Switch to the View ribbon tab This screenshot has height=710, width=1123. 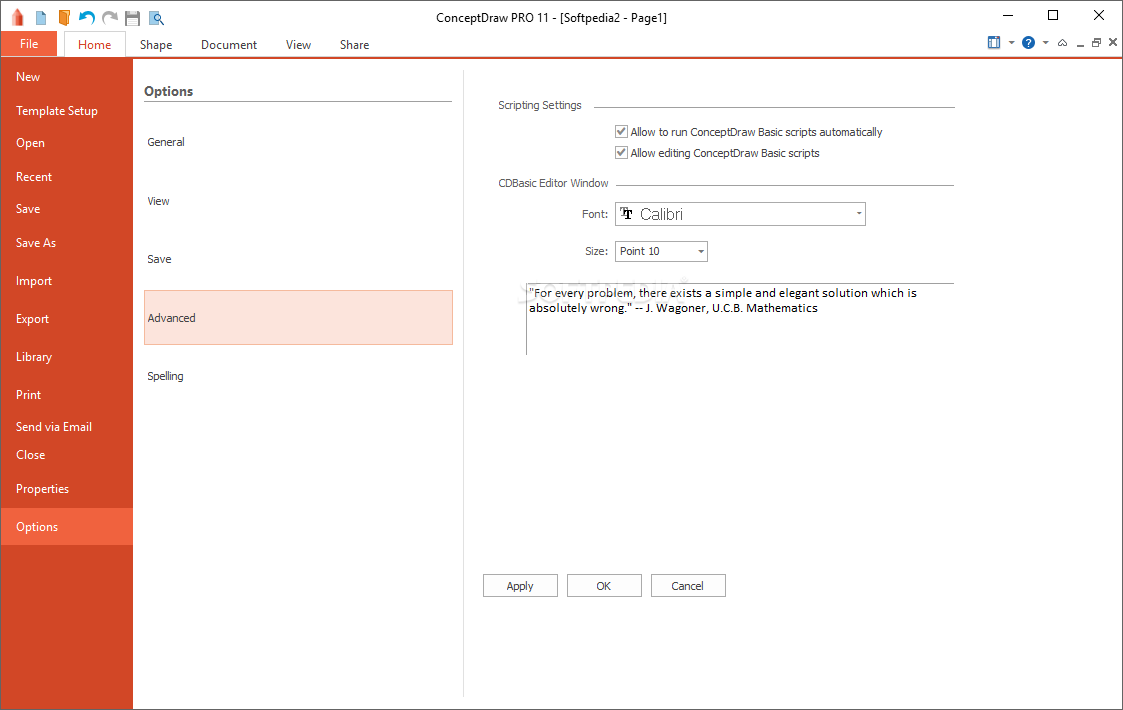[x=298, y=44]
